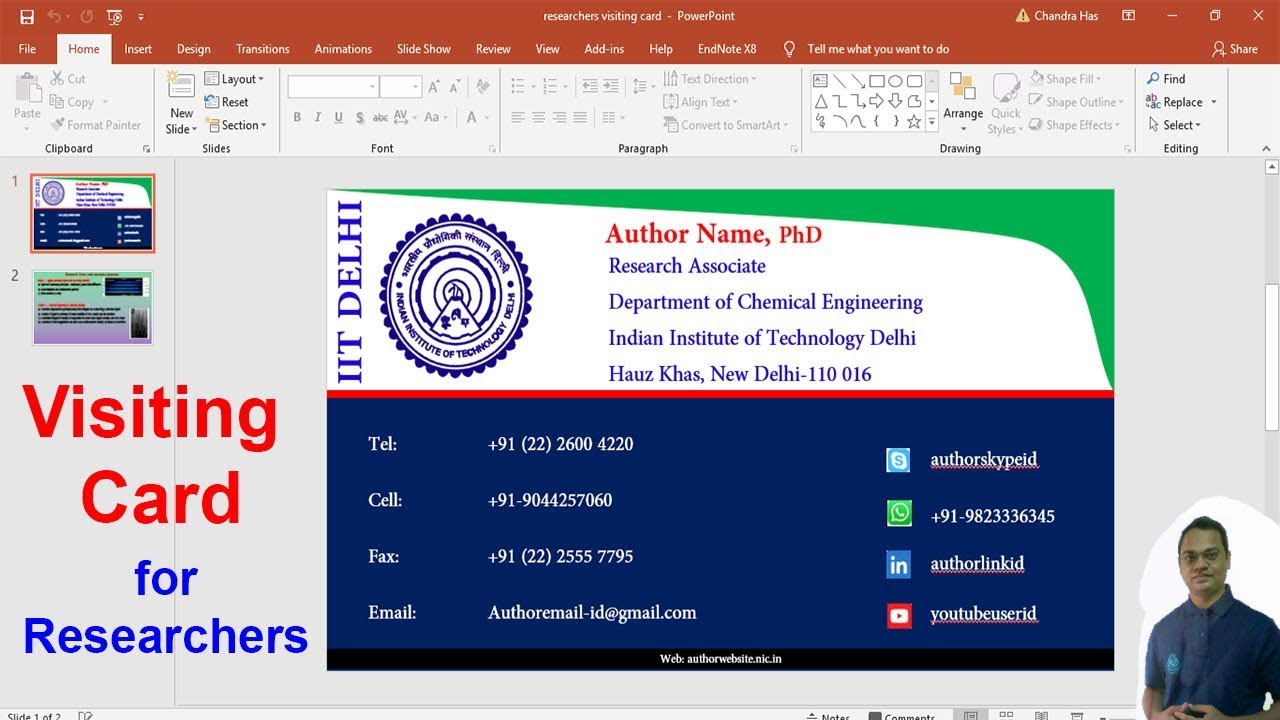The height and width of the screenshot is (720, 1280).
Task: Click Cut in the Clipboard group
Action: (67, 79)
